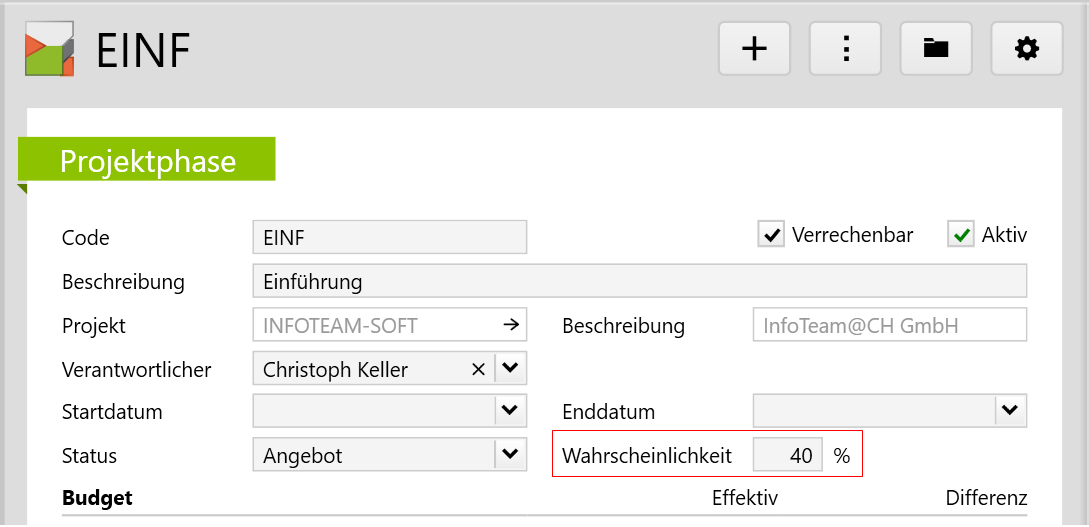Open the folder icon button
This screenshot has height=527, width=1089.
(x=936, y=48)
